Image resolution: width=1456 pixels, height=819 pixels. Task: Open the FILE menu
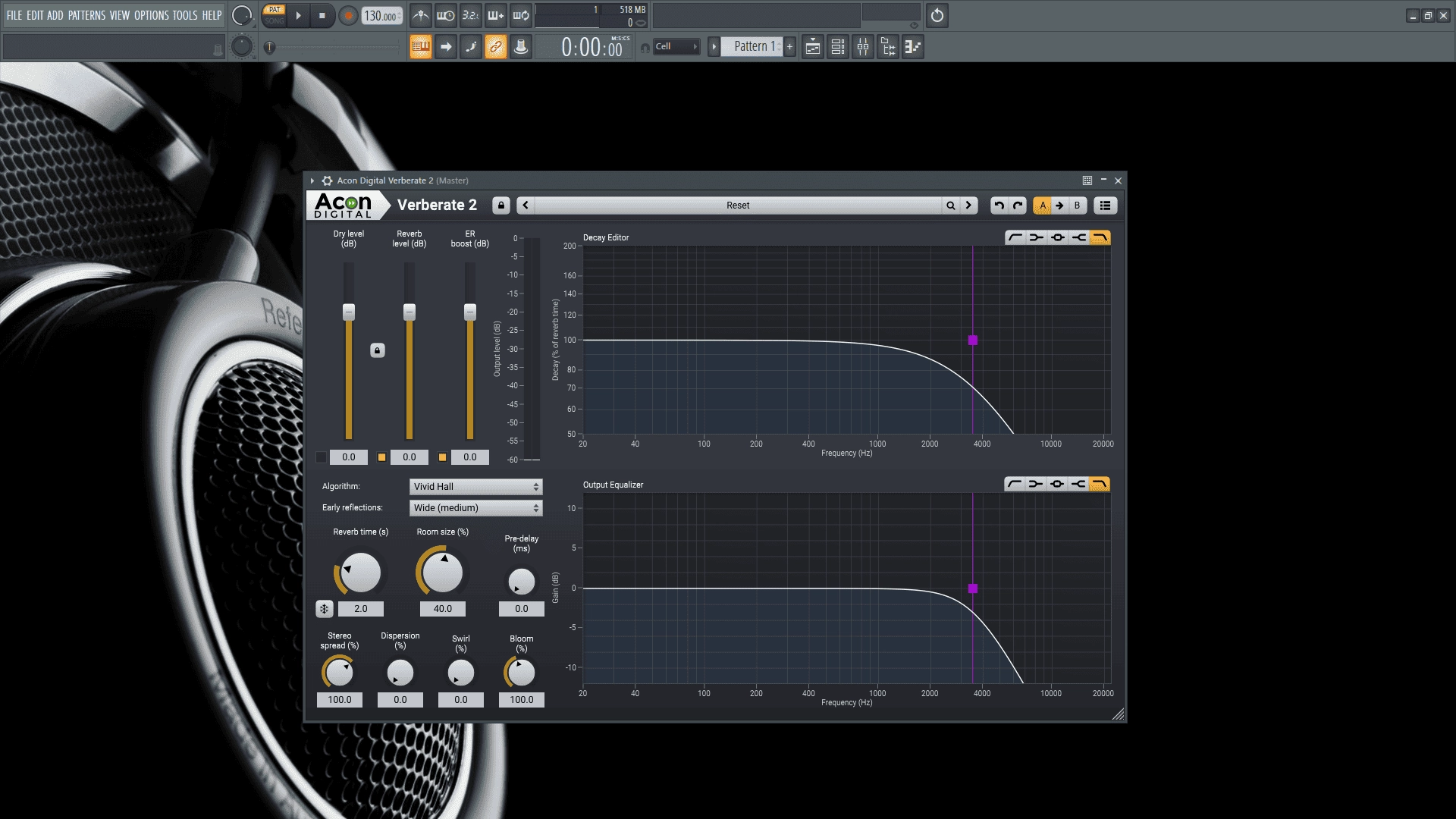point(14,15)
